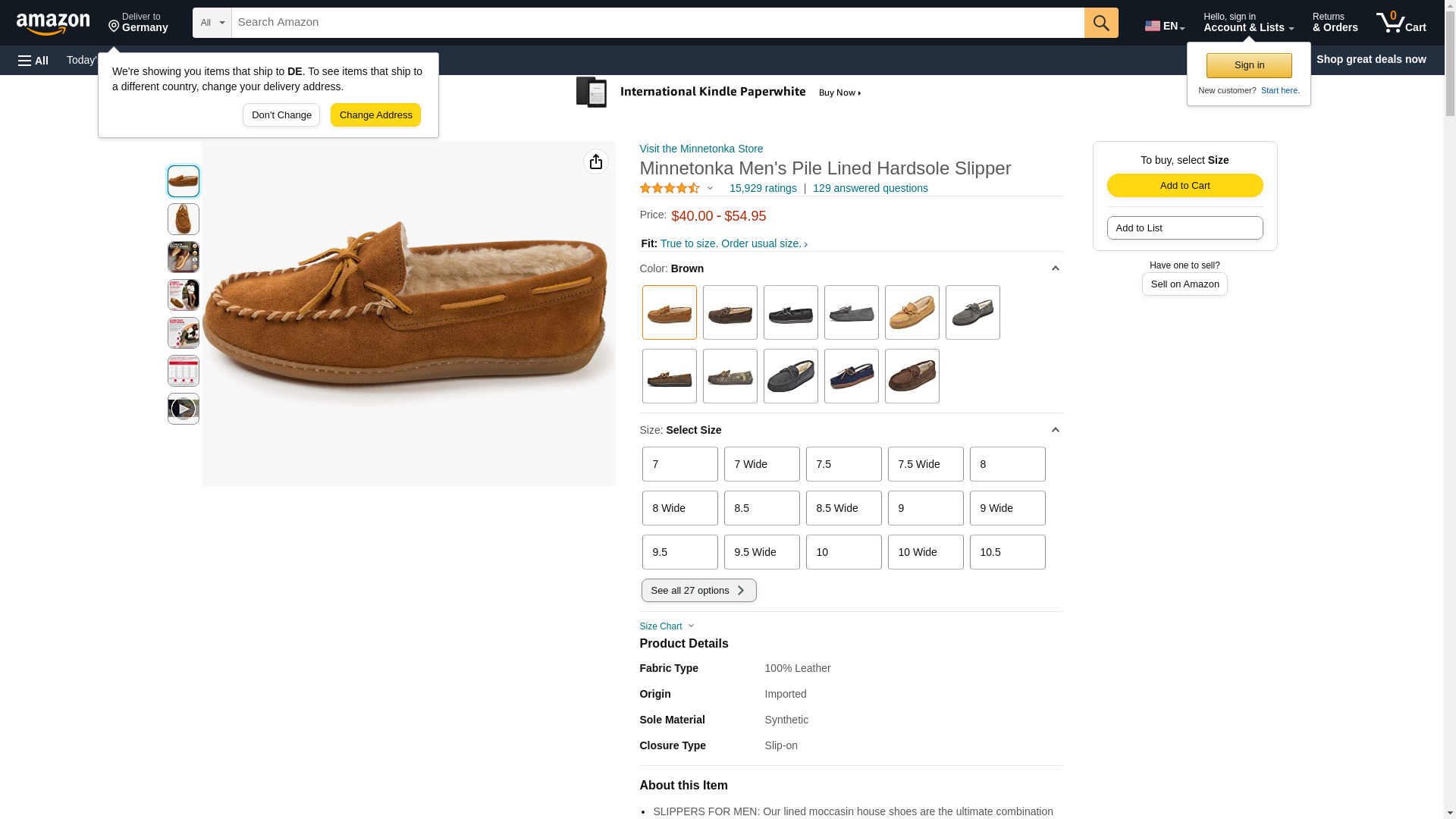
Task: Open the shopping cart
Action: (1401, 23)
